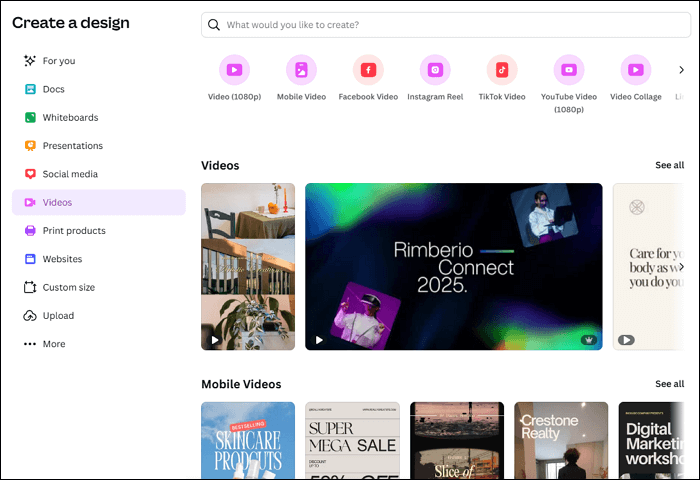Choose the Facebook Video icon

pyautogui.click(x=368, y=70)
